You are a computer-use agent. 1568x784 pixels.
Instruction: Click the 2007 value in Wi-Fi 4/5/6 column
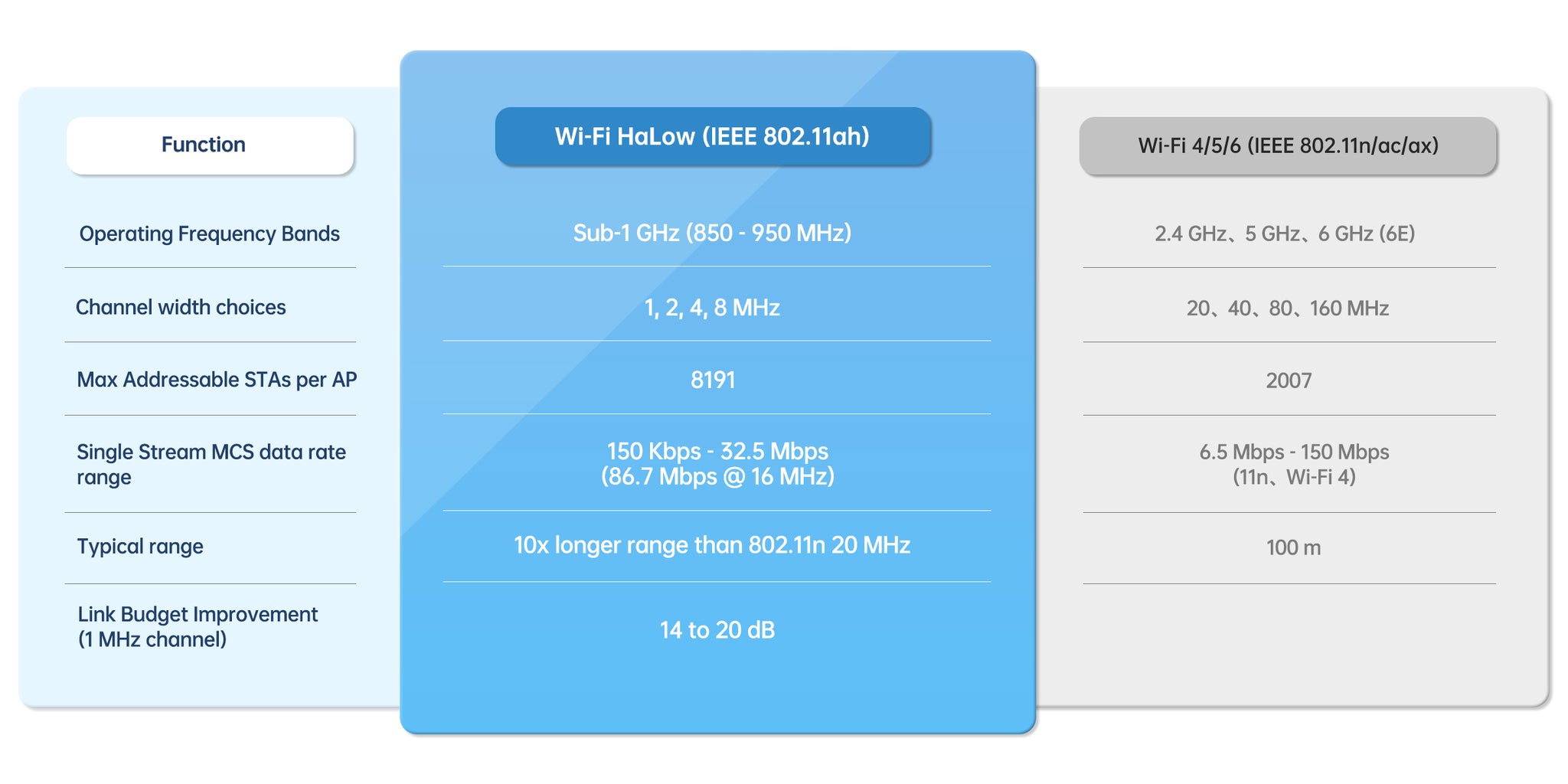pyautogui.click(x=1289, y=381)
